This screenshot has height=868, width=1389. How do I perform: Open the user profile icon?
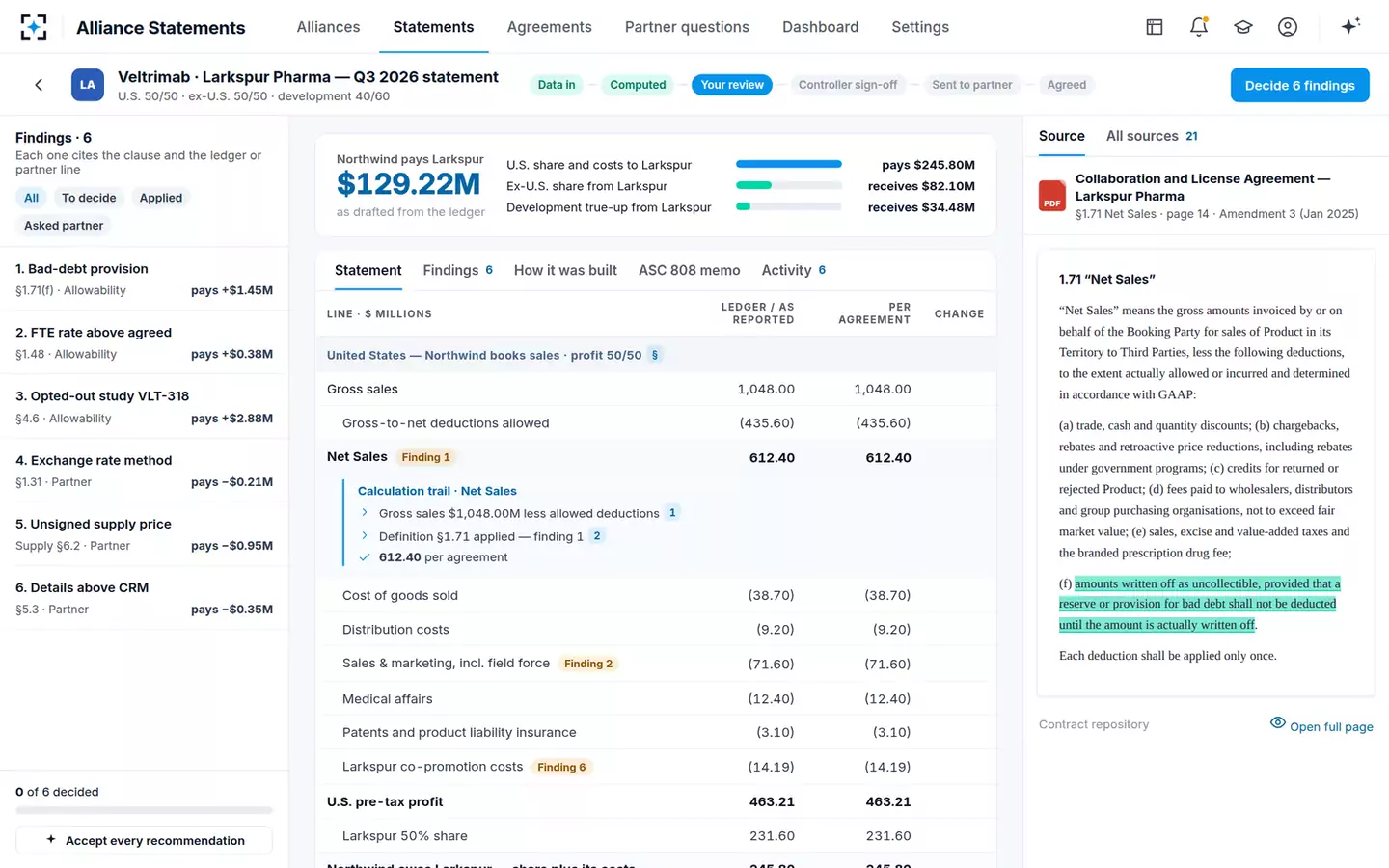(1288, 27)
